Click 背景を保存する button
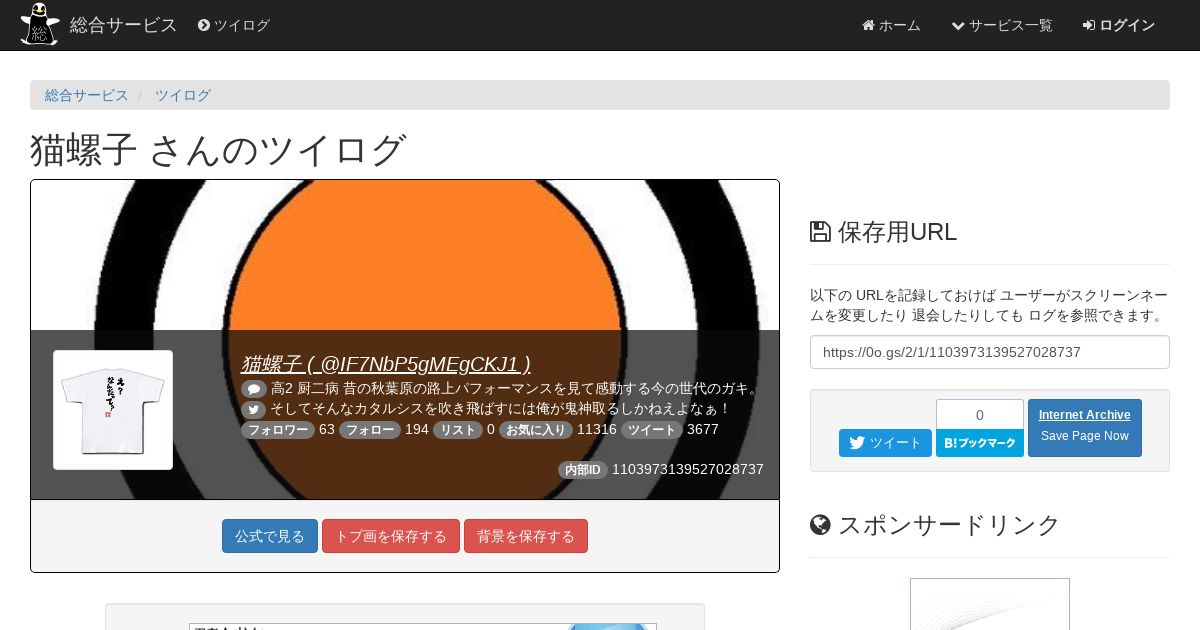The width and height of the screenshot is (1200, 630). click(526, 536)
